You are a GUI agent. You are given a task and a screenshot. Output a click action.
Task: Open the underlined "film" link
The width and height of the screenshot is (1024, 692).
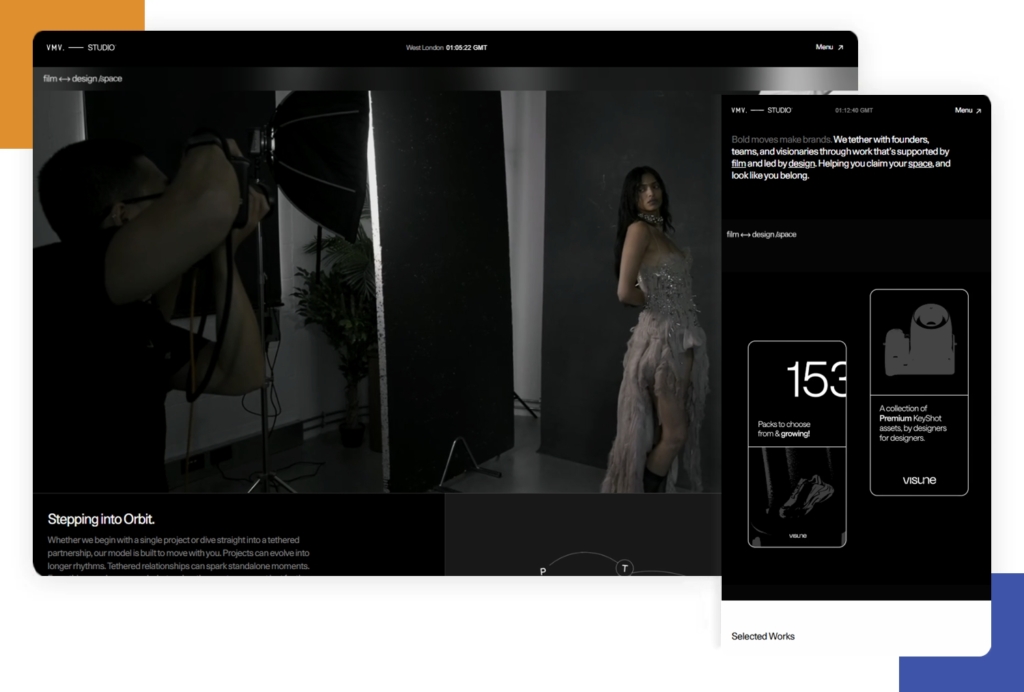pyautogui.click(x=738, y=164)
